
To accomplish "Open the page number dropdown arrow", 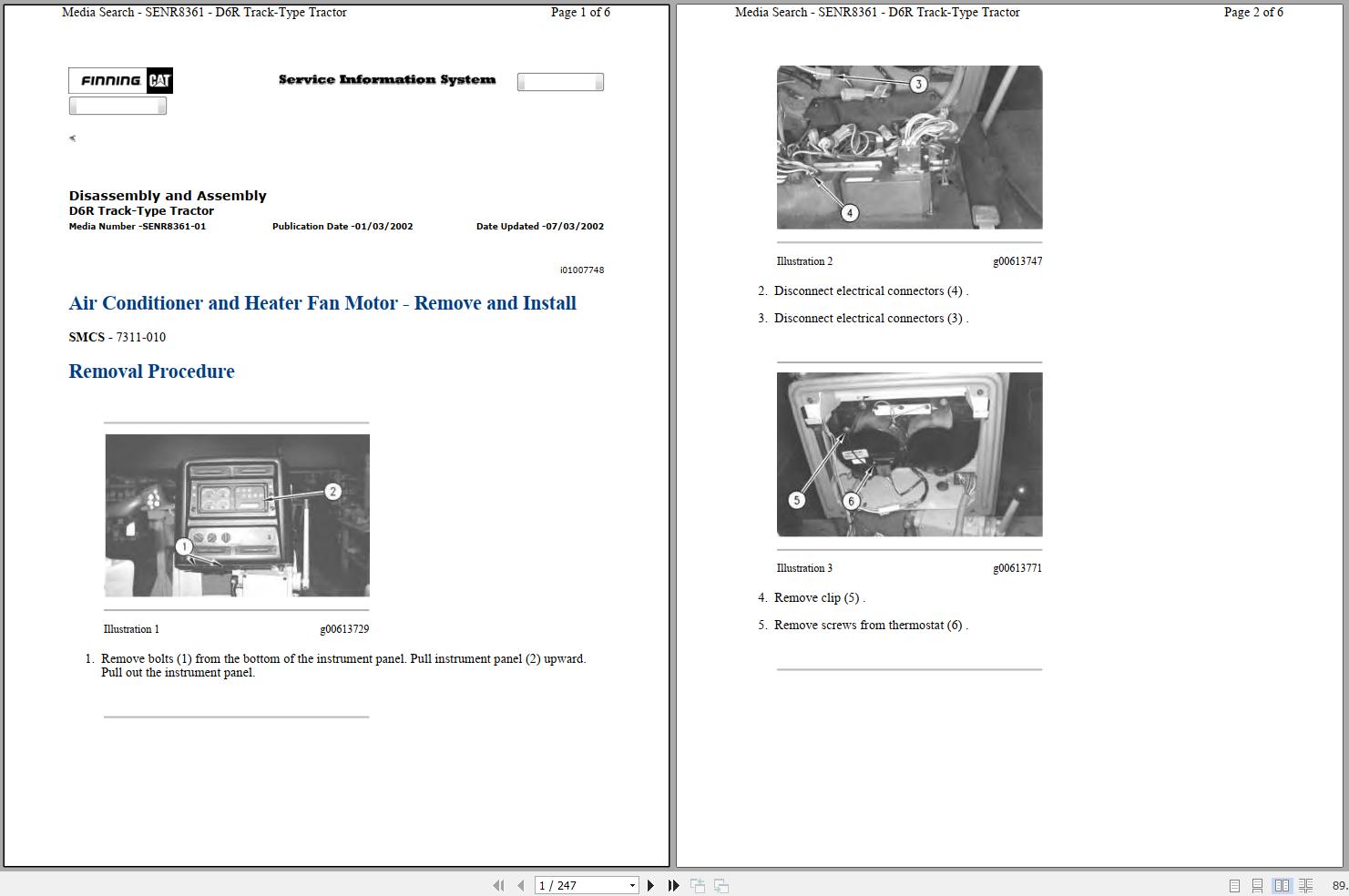I will tap(632, 885).
